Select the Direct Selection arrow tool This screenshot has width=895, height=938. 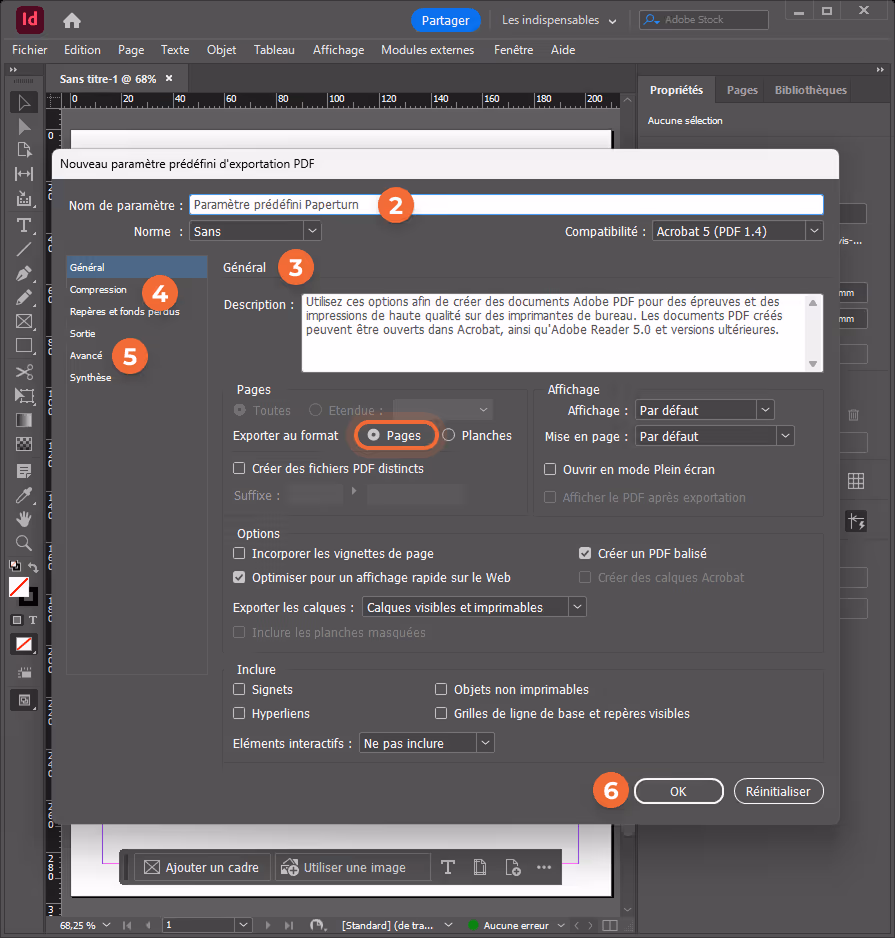[x=24, y=127]
